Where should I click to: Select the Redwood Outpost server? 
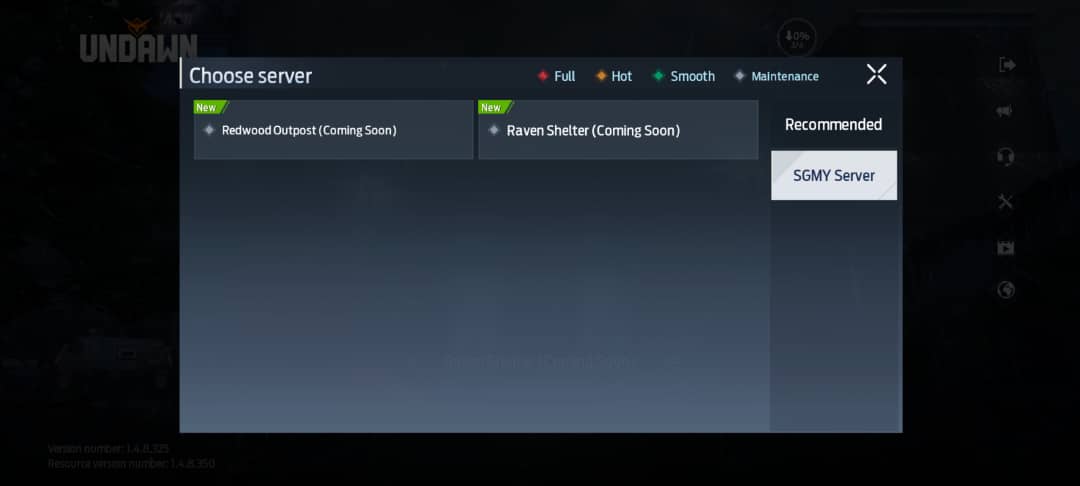point(333,131)
